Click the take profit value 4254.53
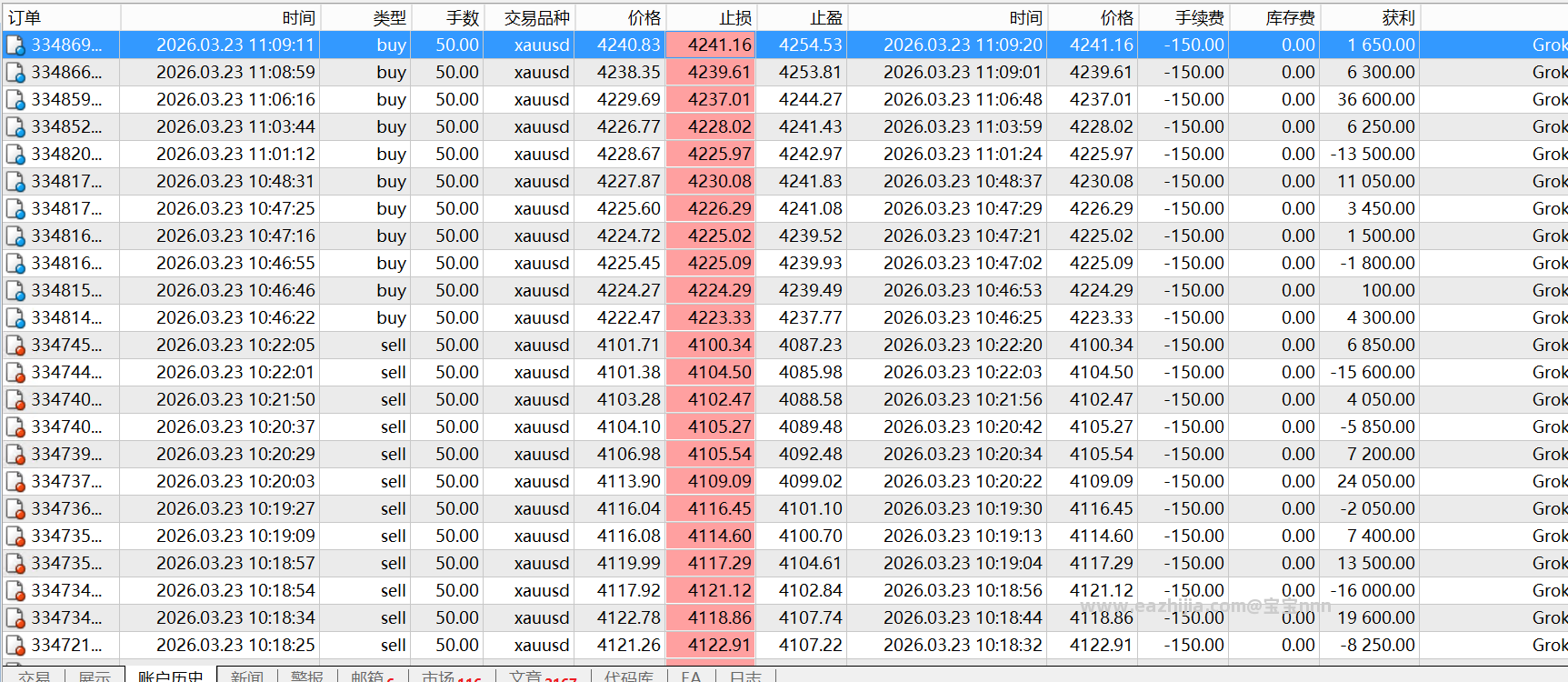 point(810,45)
